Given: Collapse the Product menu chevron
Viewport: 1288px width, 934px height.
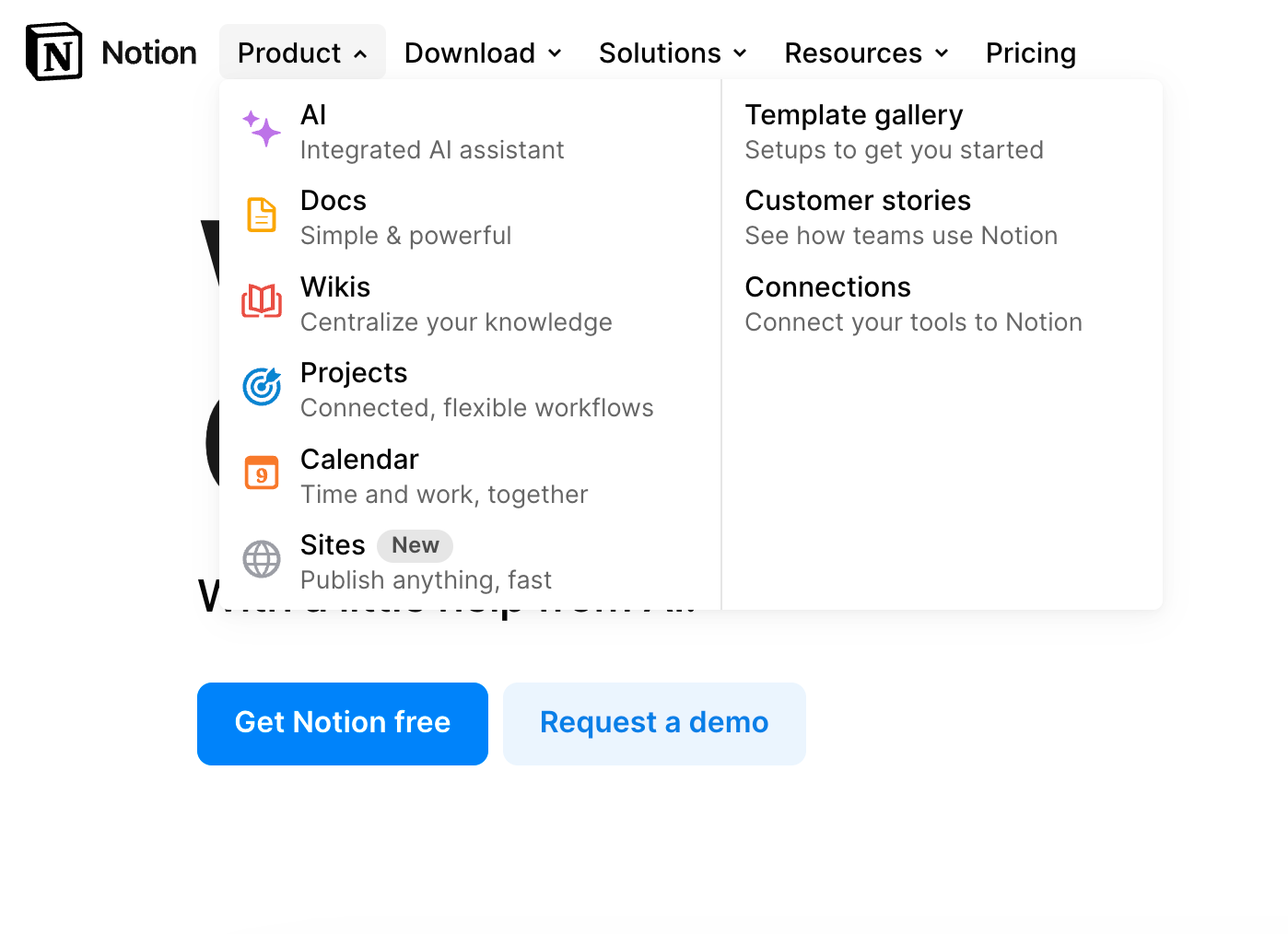Looking at the screenshot, I should point(360,54).
